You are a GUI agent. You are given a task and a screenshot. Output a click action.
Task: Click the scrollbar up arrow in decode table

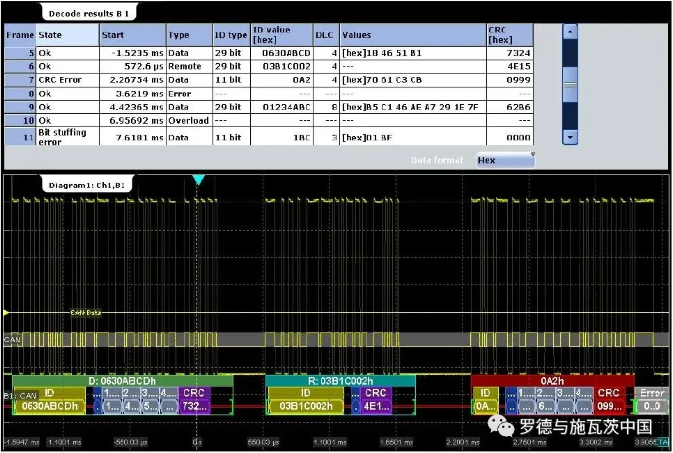[570, 31]
